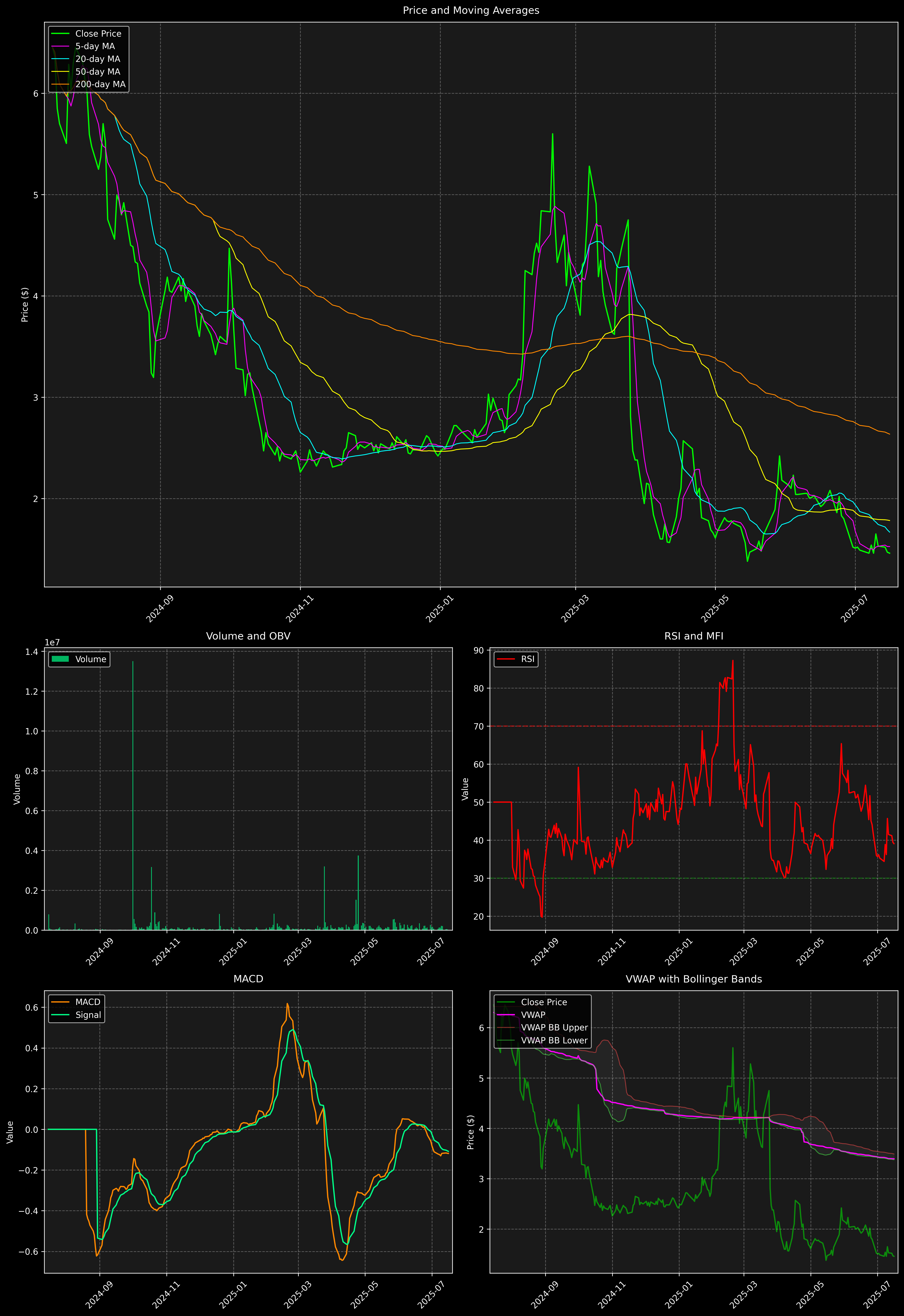This screenshot has height=1316, width=904.
Task: Click 'Price ($)' y-axis label of VWAP chart
Action: (x=471, y=1132)
